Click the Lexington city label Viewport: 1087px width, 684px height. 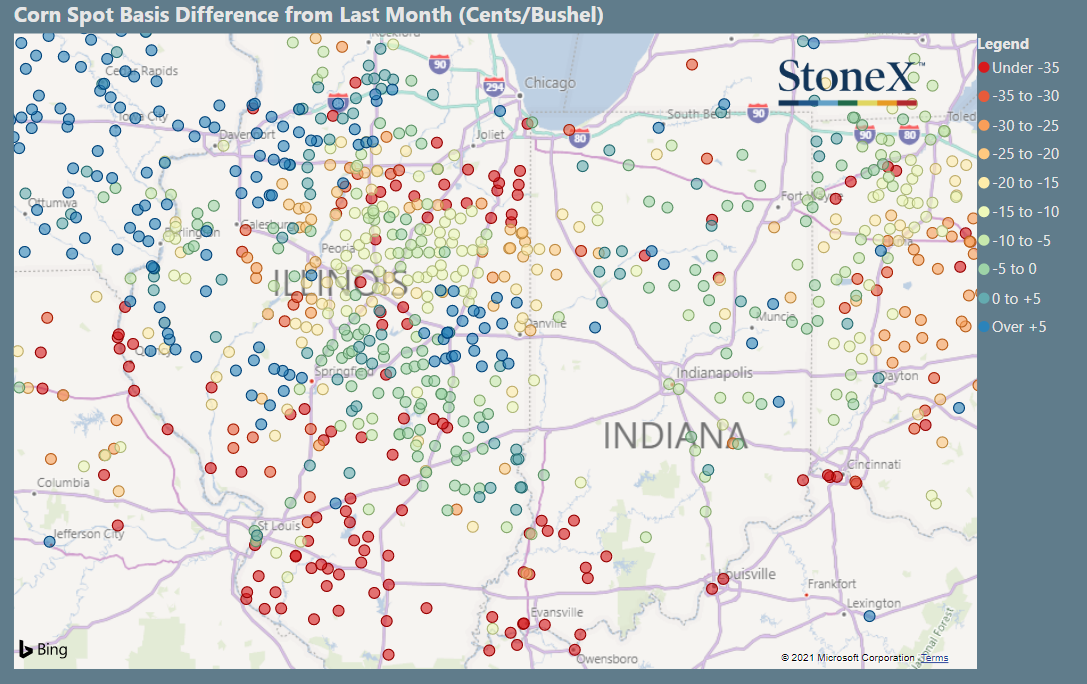pyautogui.click(x=873, y=604)
